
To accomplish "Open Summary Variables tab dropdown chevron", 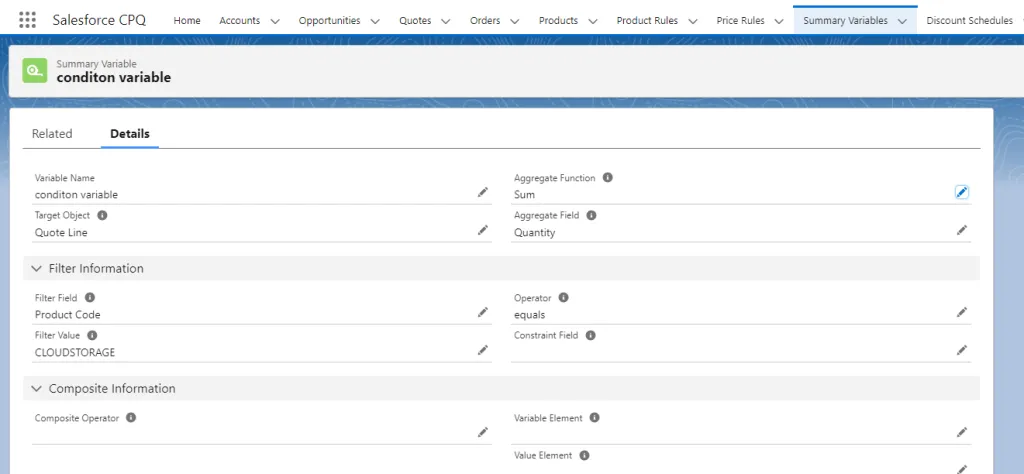I will coord(902,21).
